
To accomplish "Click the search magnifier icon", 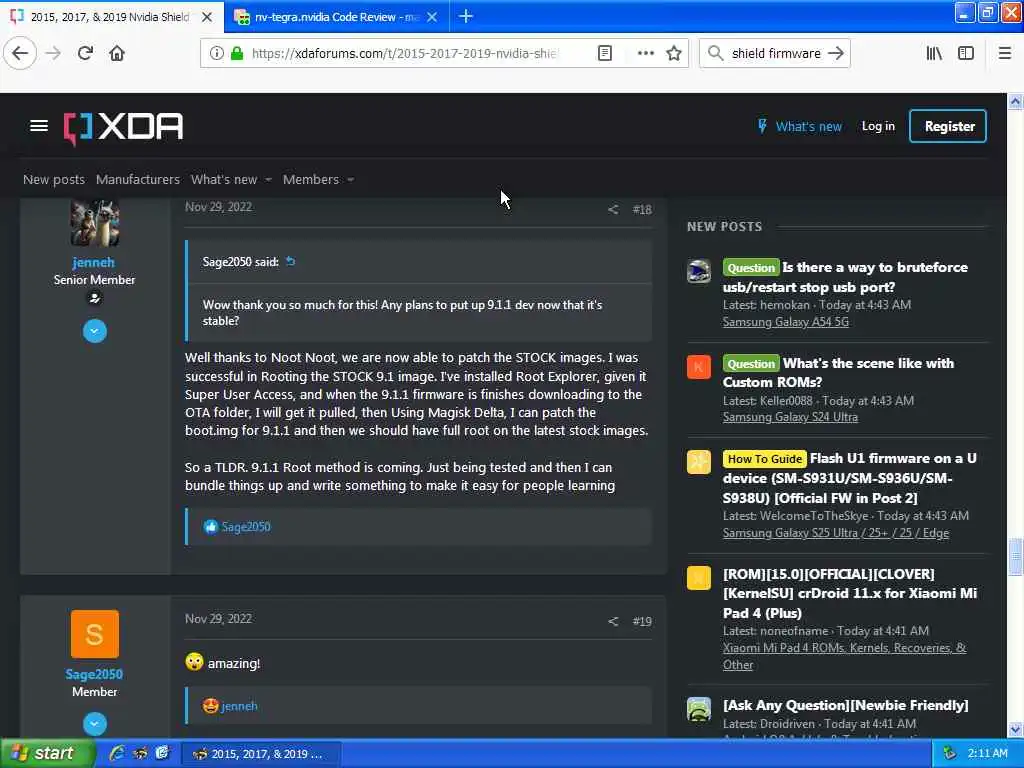I will 715,54.
